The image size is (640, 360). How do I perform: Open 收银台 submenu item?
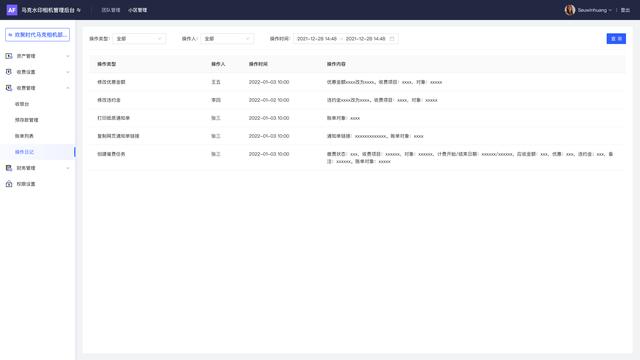pos(22,104)
